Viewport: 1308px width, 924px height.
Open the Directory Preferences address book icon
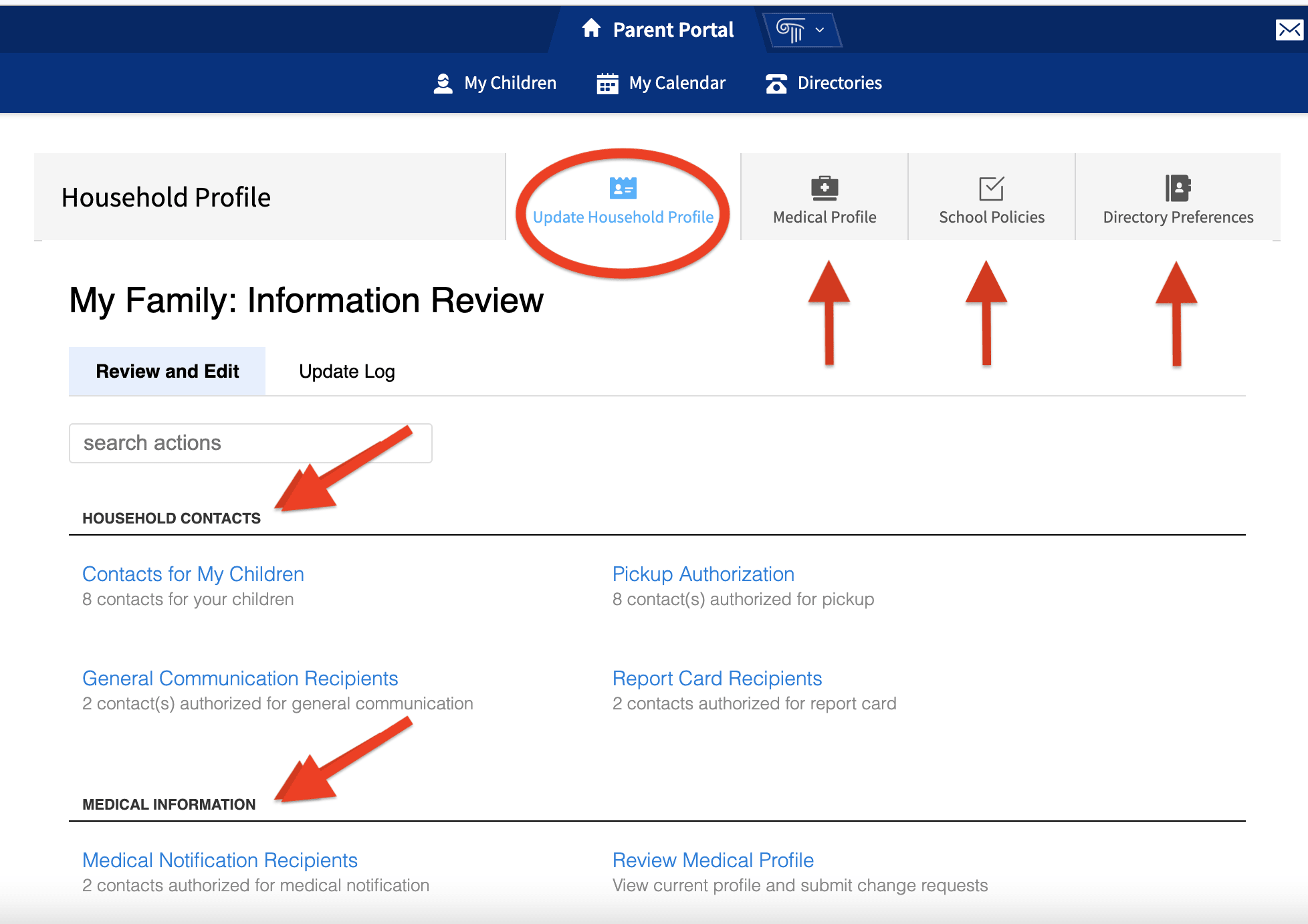tap(1178, 188)
